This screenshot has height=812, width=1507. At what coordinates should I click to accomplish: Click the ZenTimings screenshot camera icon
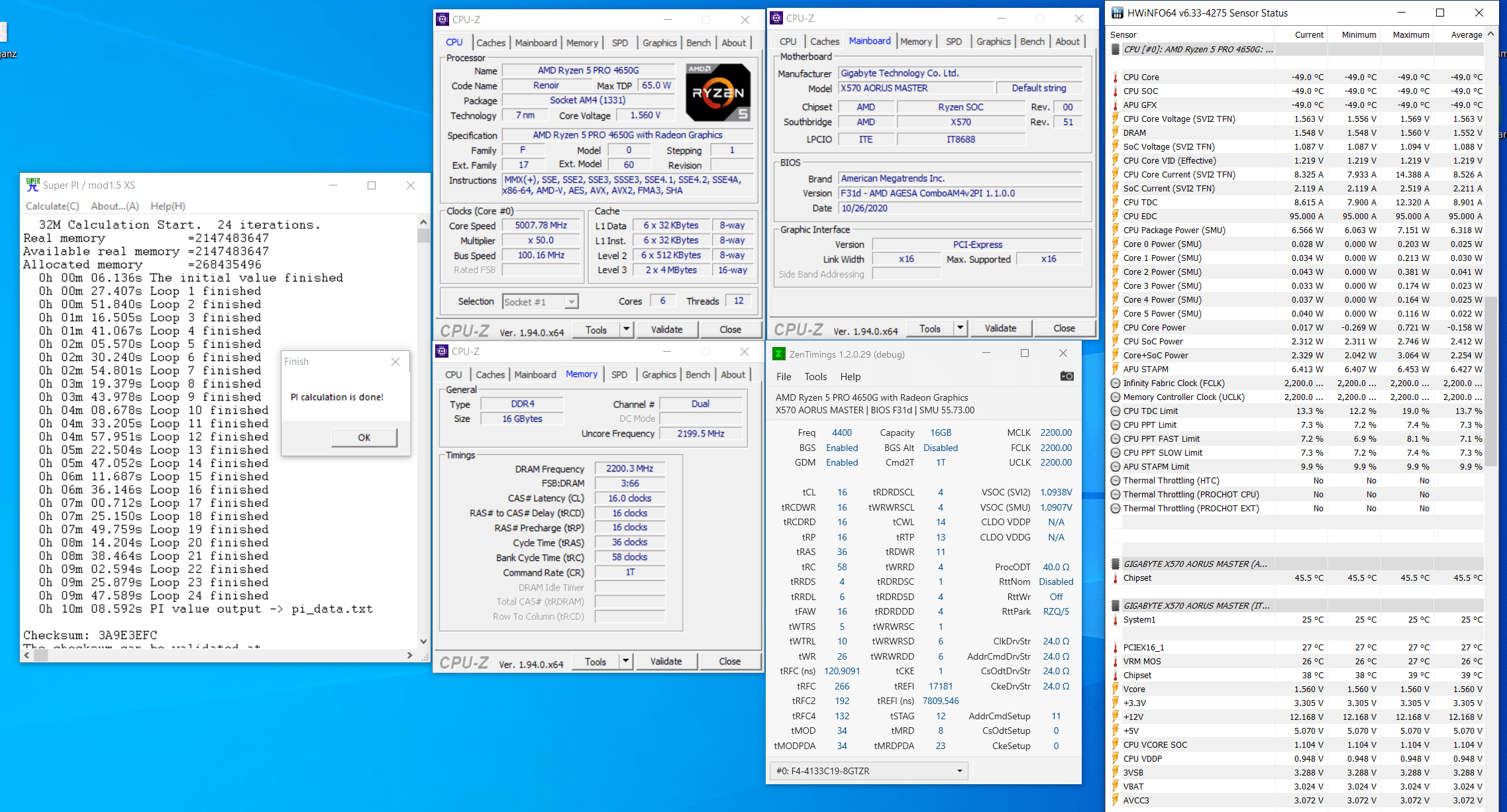1066,376
